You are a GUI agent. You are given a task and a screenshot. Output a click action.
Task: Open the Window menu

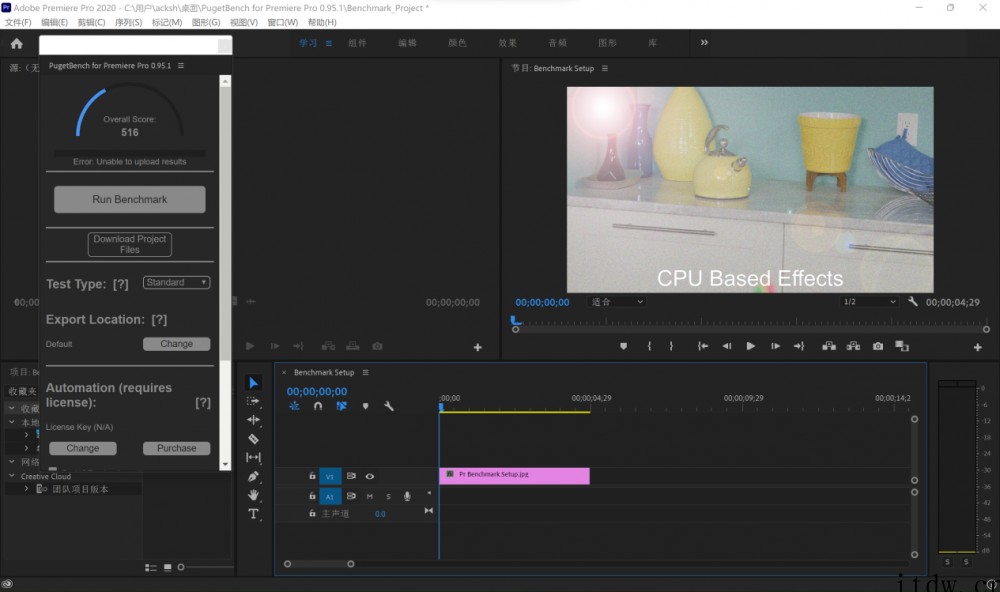(x=283, y=22)
